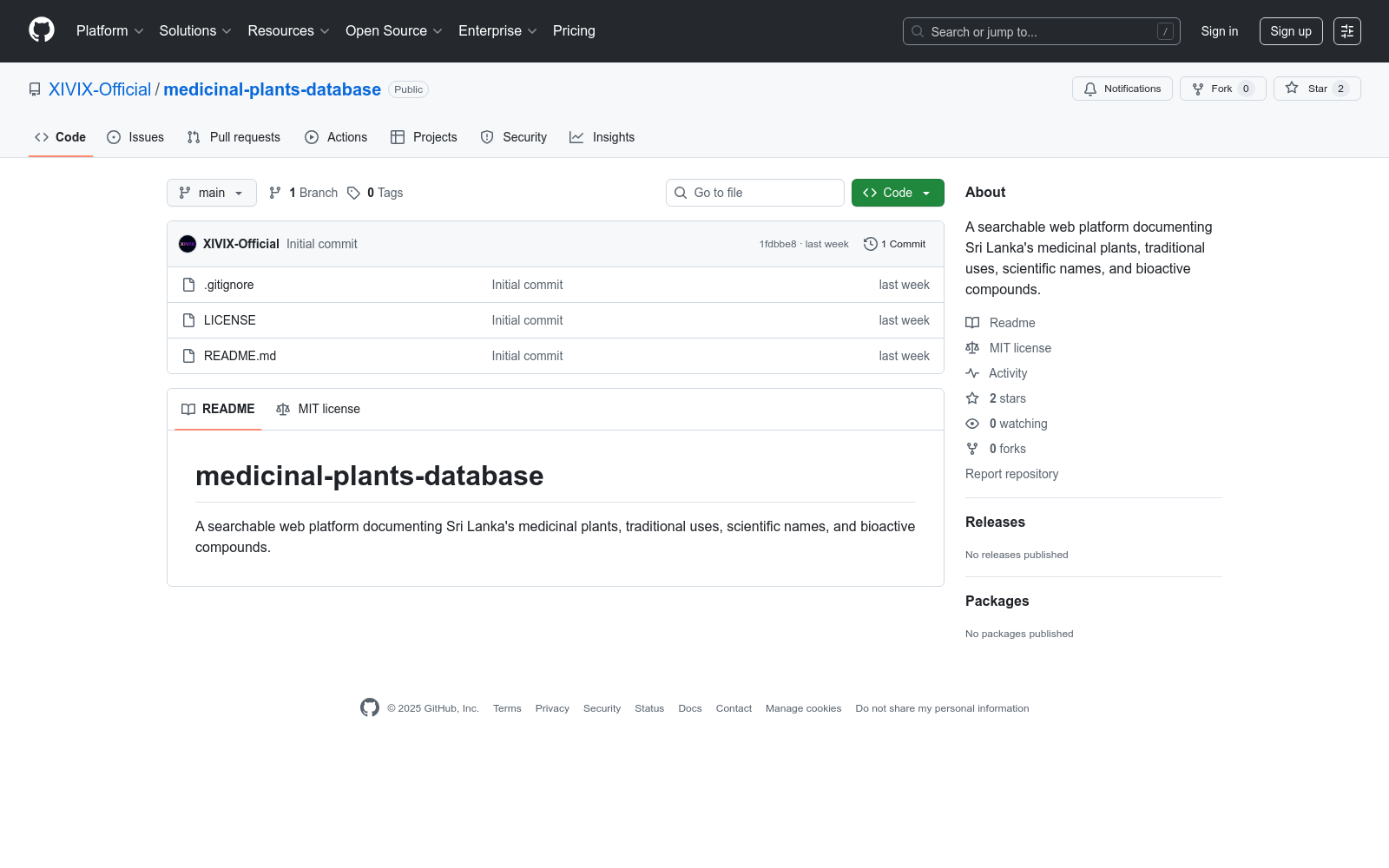Screen dimensions: 1389x868
Task: Open the Releases section heading
Action: [x=996, y=522]
